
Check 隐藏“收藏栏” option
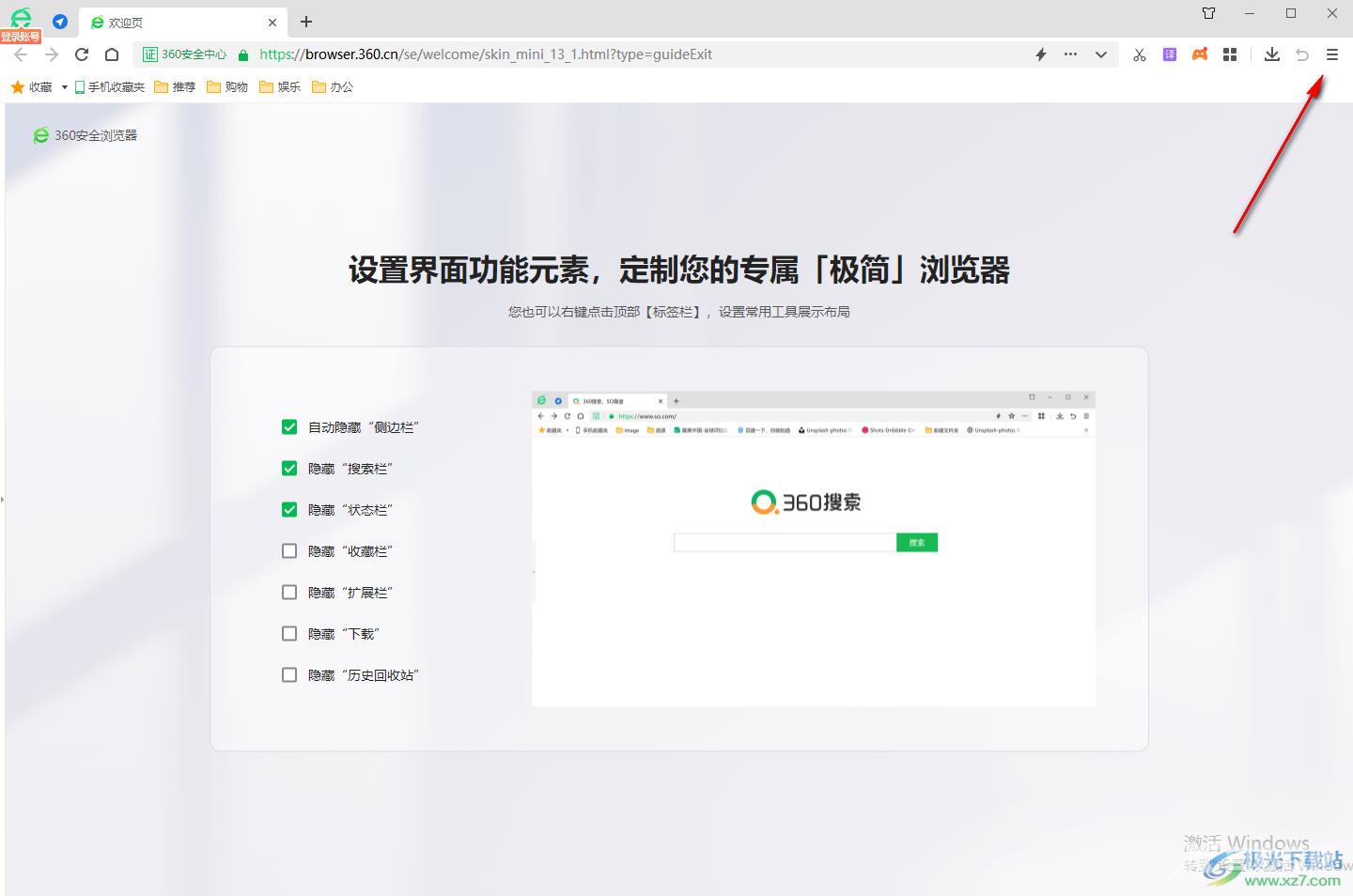pos(289,551)
